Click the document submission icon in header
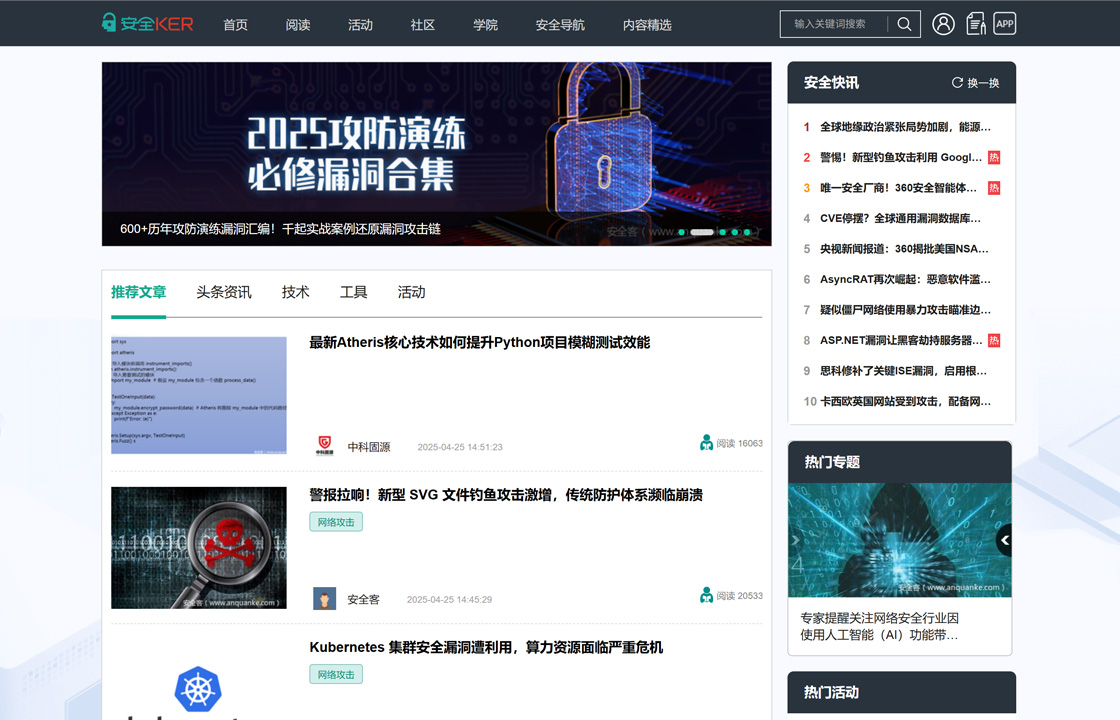 (x=975, y=24)
